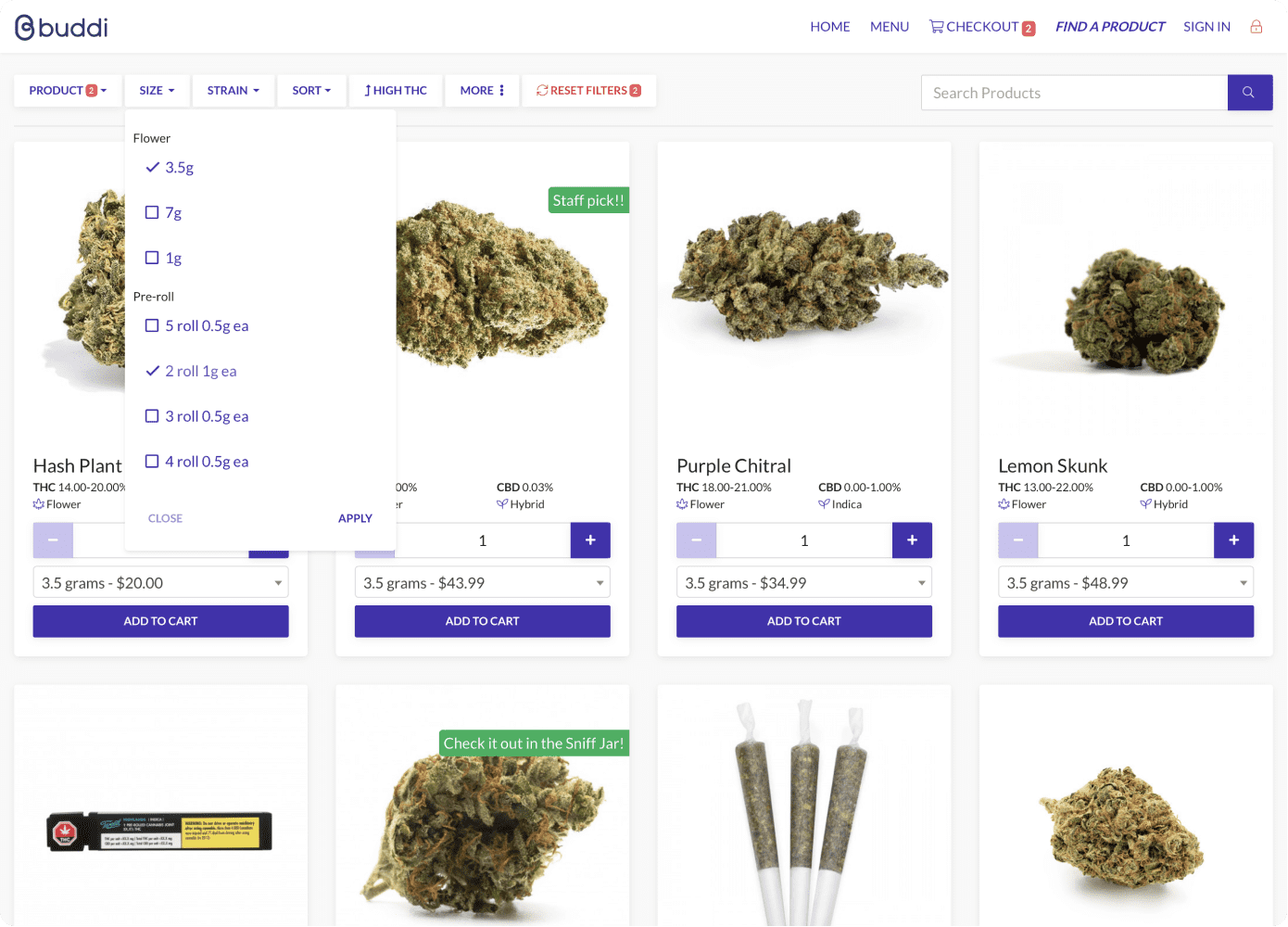Click the Staff pick!! badge
Image resolution: width=1288 pixels, height=927 pixels.
pos(588,200)
